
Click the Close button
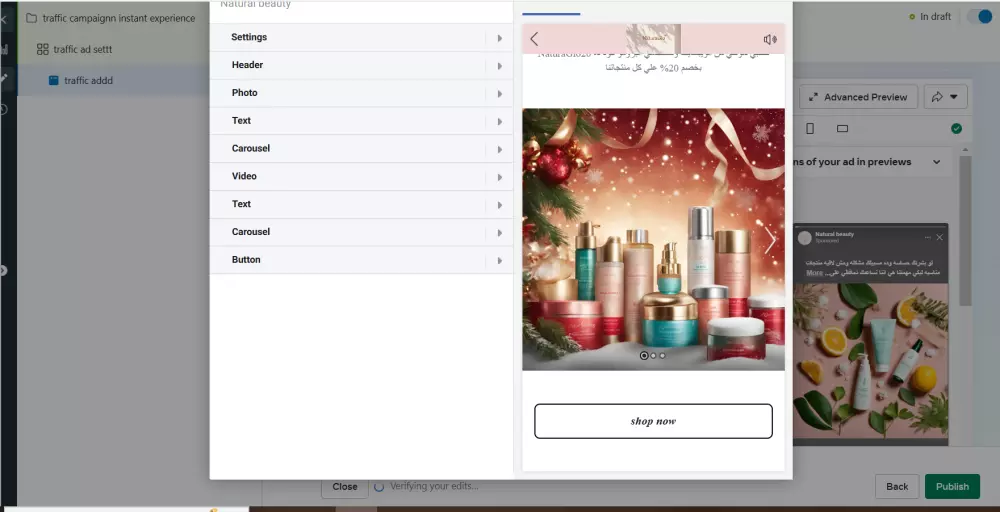[344, 486]
